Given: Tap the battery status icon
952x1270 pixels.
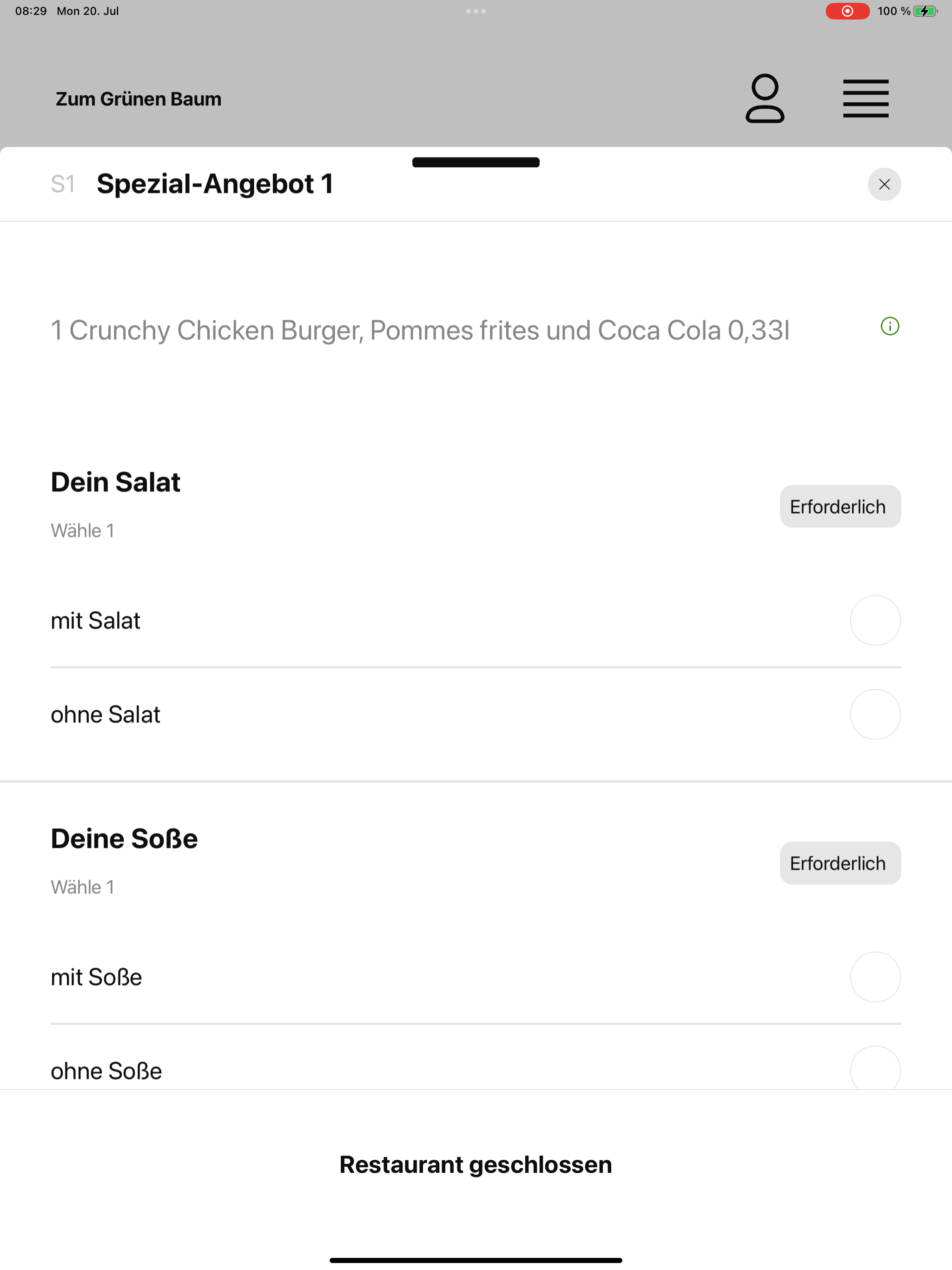Looking at the screenshot, I should coord(925,11).
